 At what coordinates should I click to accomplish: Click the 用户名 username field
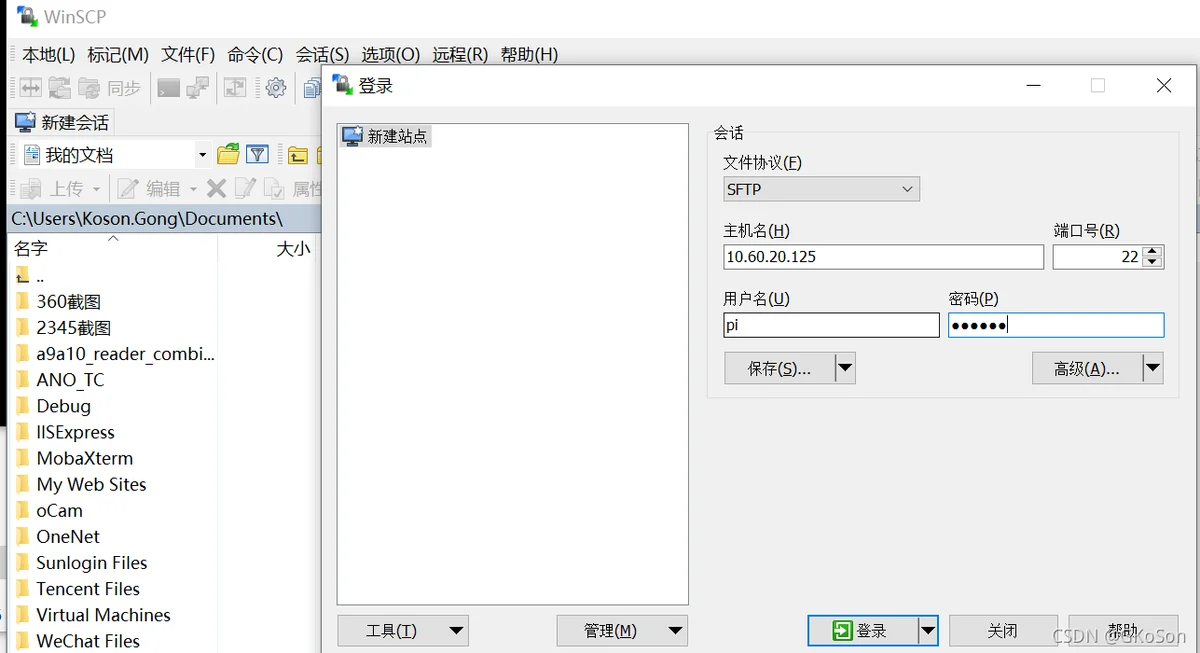click(832, 325)
